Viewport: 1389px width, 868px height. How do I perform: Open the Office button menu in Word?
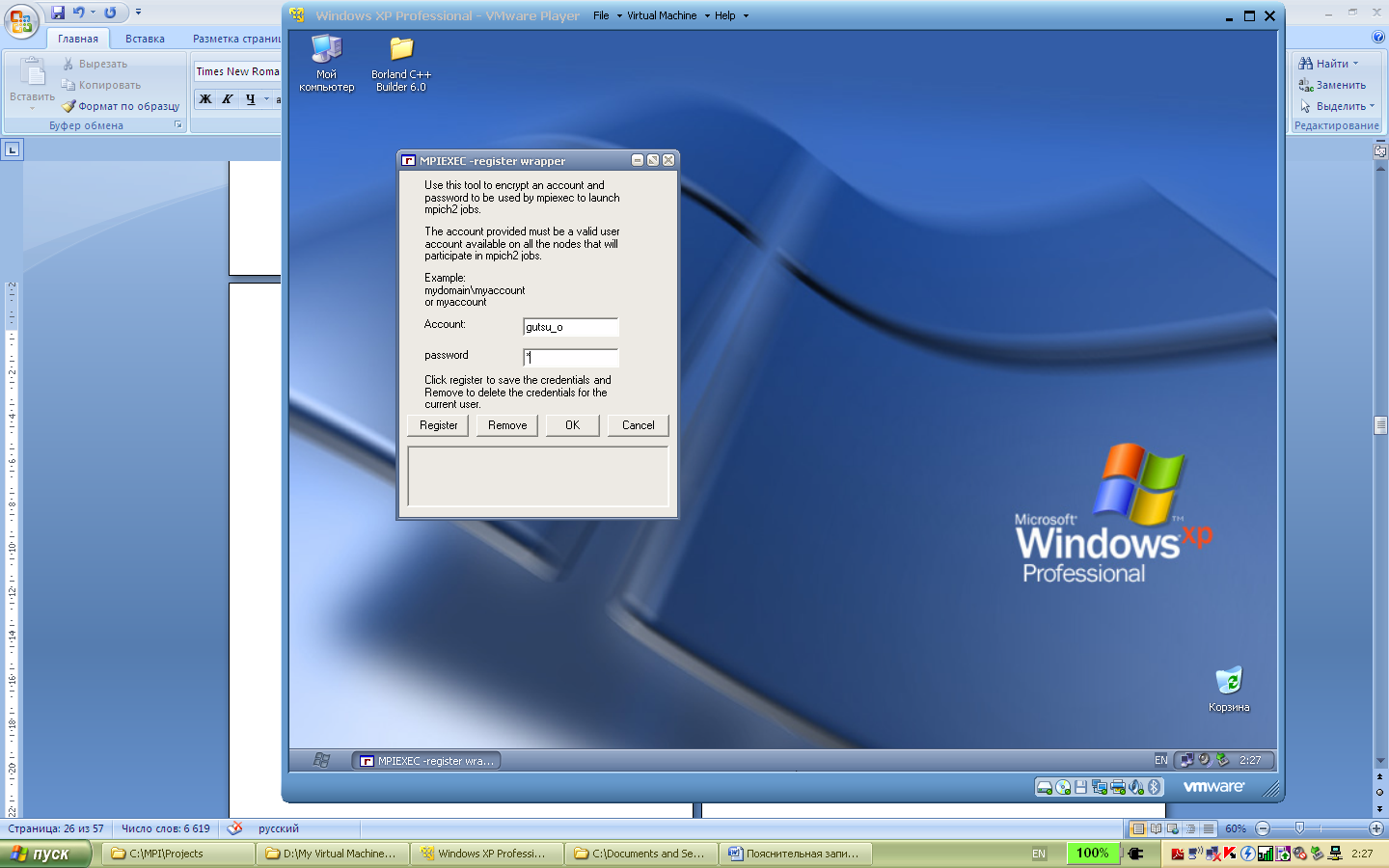click(20, 20)
